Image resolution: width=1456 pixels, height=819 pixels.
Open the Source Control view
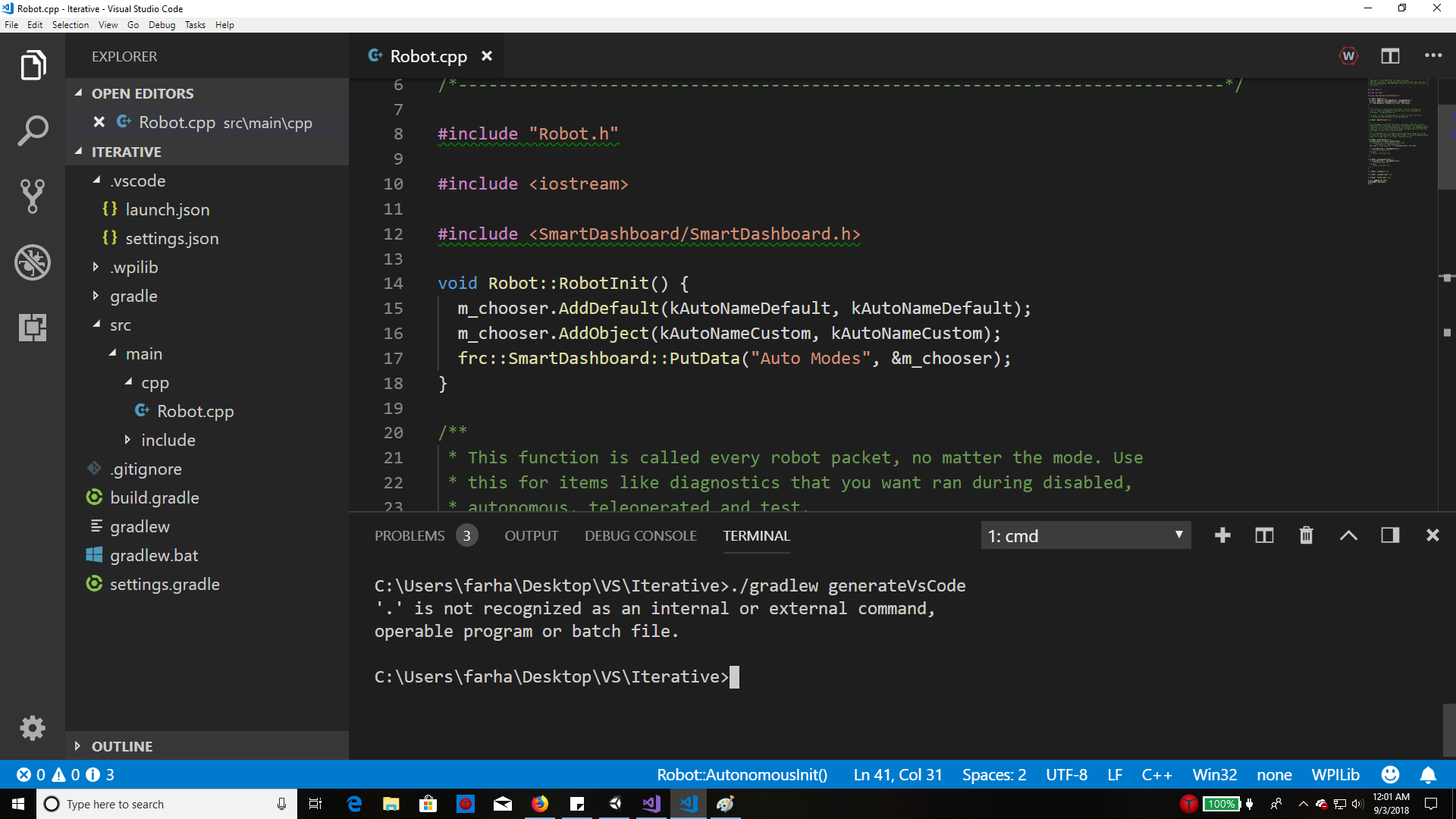pyautogui.click(x=33, y=196)
